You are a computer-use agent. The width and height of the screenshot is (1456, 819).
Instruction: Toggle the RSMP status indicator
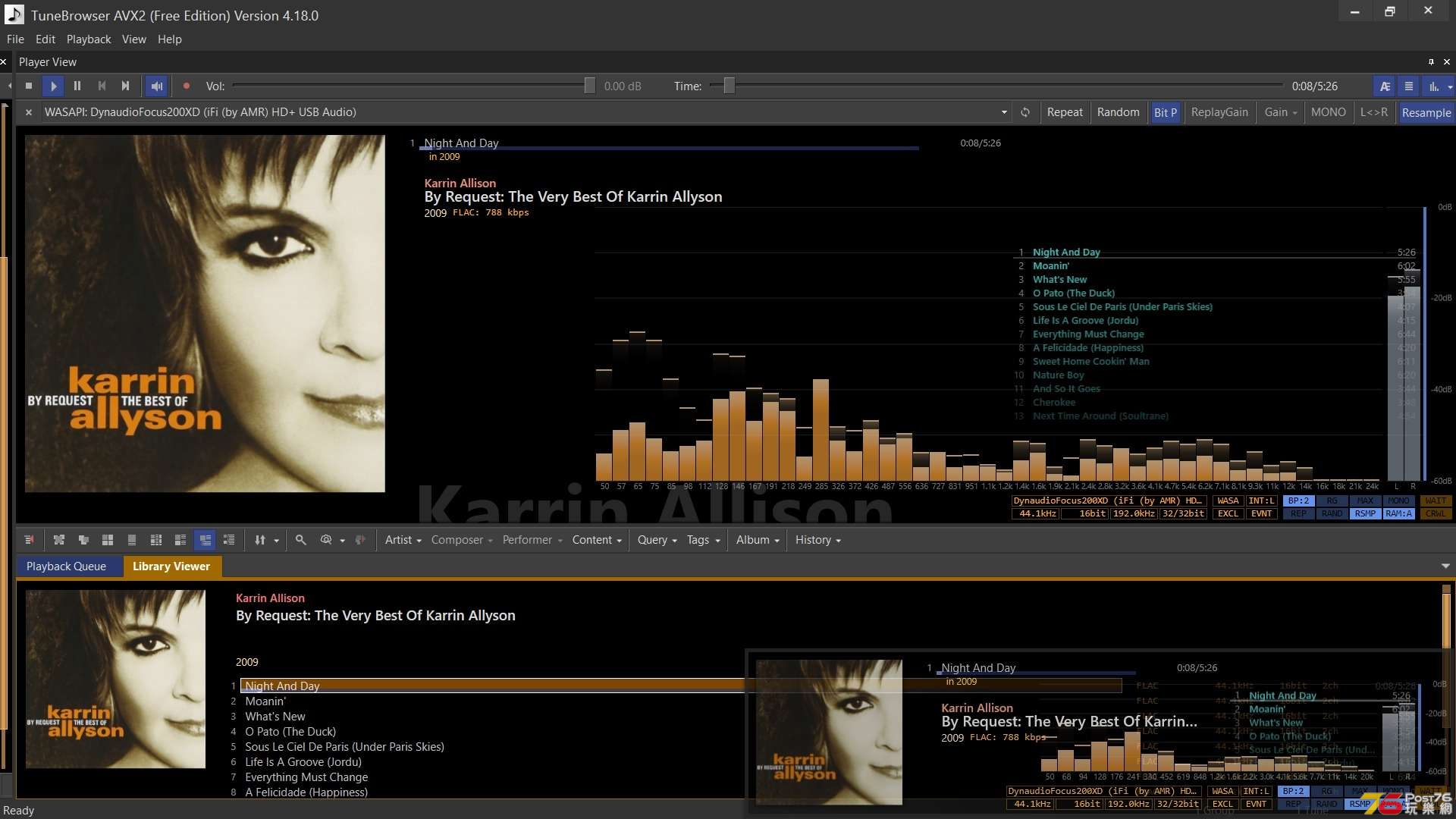click(1365, 514)
